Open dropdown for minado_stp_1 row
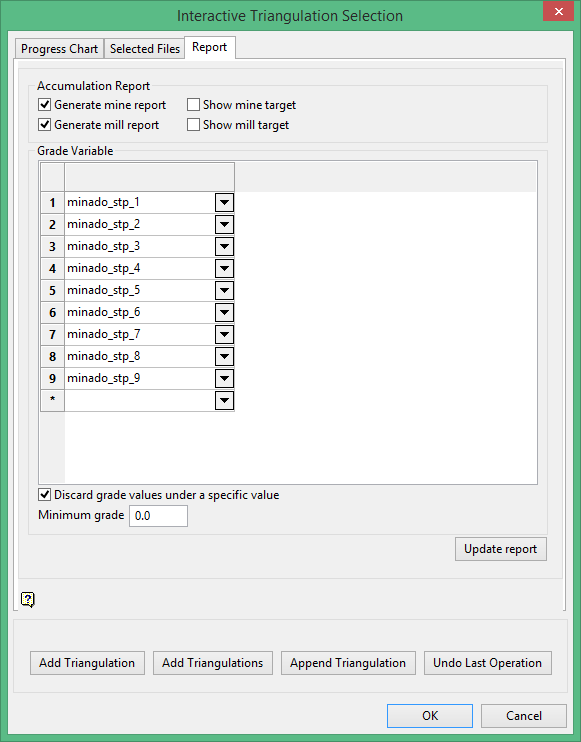The image size is (581, 742). click(224, 203)
